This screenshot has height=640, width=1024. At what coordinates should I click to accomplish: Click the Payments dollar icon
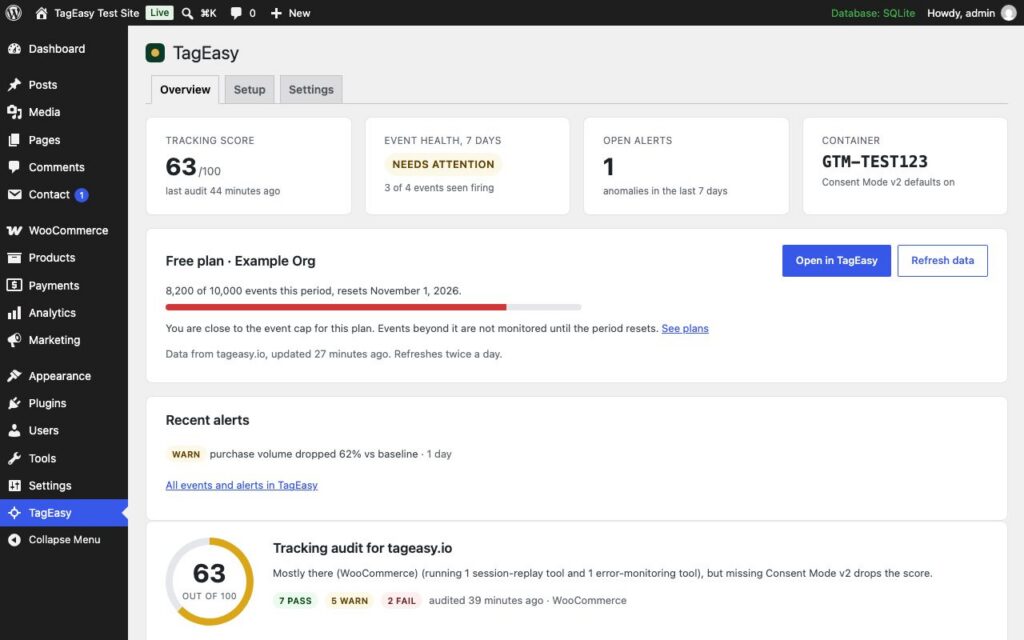point(14,285)
